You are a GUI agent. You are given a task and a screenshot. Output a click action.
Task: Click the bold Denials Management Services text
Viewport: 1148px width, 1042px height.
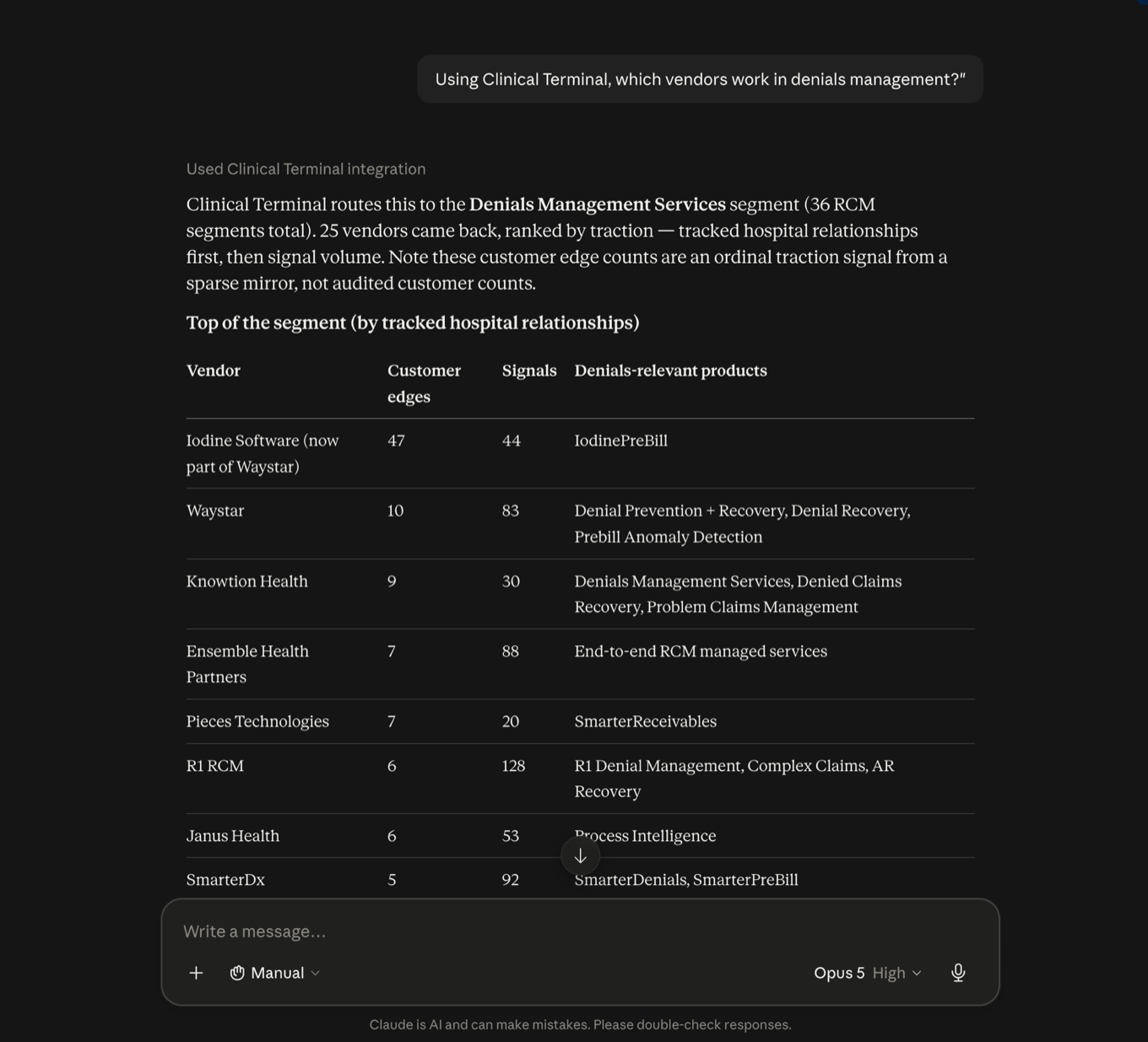click(597, 204)
